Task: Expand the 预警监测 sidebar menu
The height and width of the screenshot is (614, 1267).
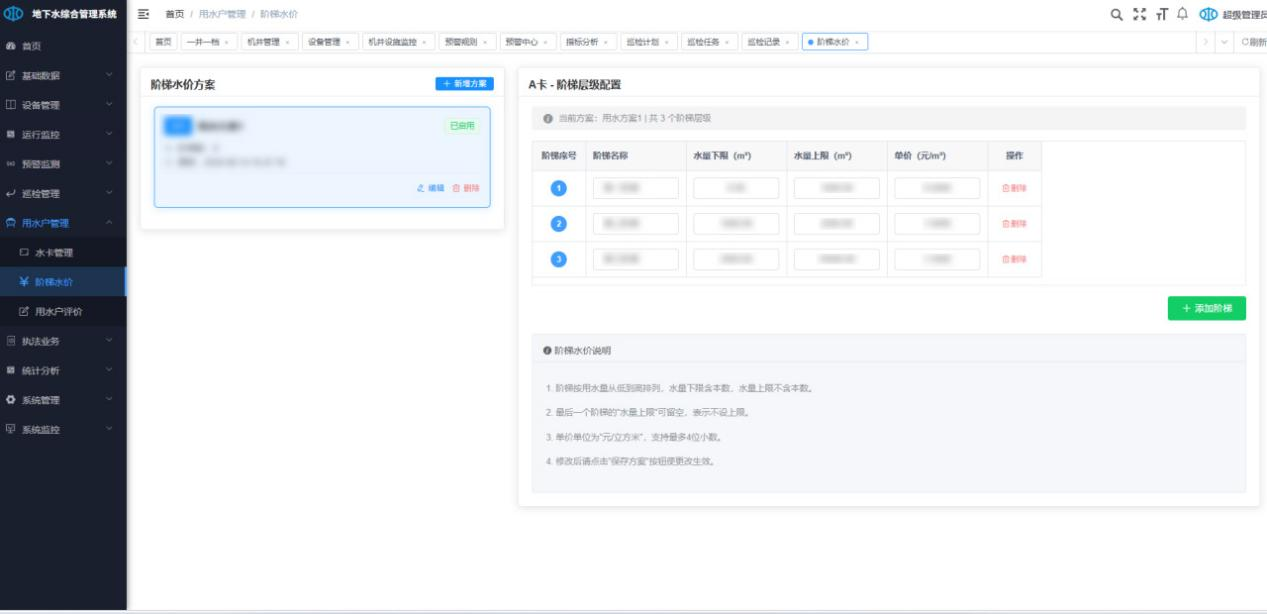Action: click(x=109, y=164)
